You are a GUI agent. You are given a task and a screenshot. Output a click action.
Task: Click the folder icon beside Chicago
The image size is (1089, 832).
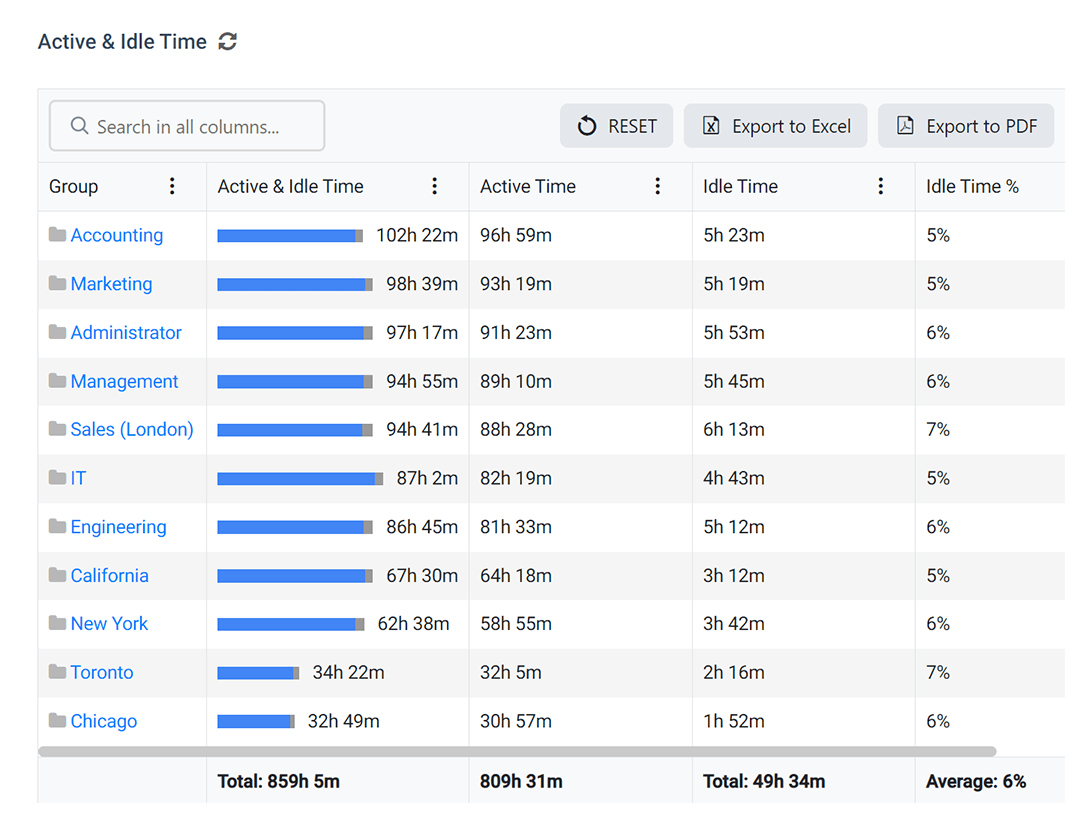56,721
